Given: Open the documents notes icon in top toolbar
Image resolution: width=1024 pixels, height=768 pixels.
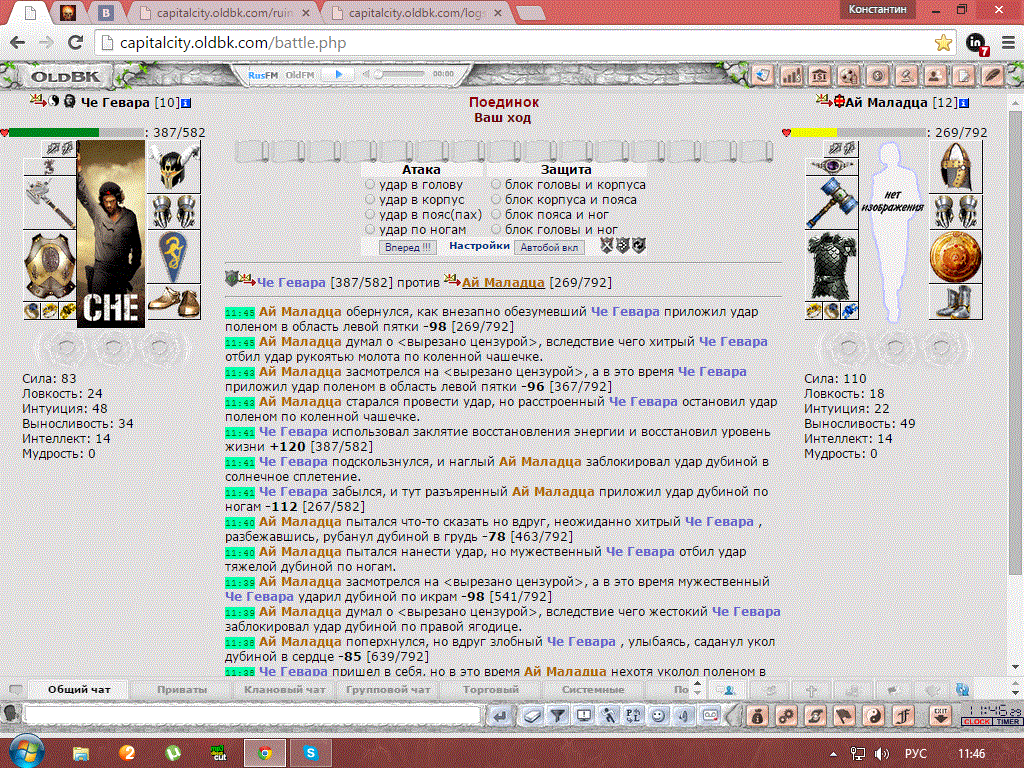Looking at the screenshot, I should point(963,76).
